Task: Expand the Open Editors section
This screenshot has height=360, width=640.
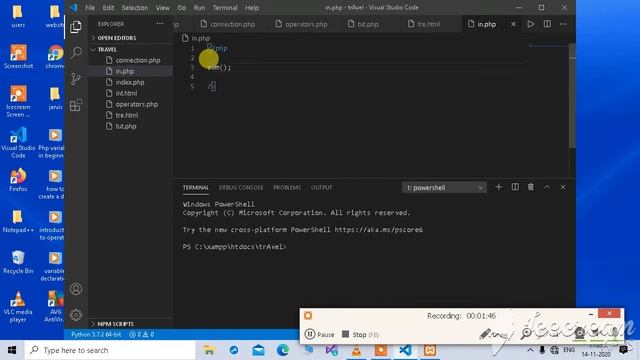Action: tap(116, 38)
